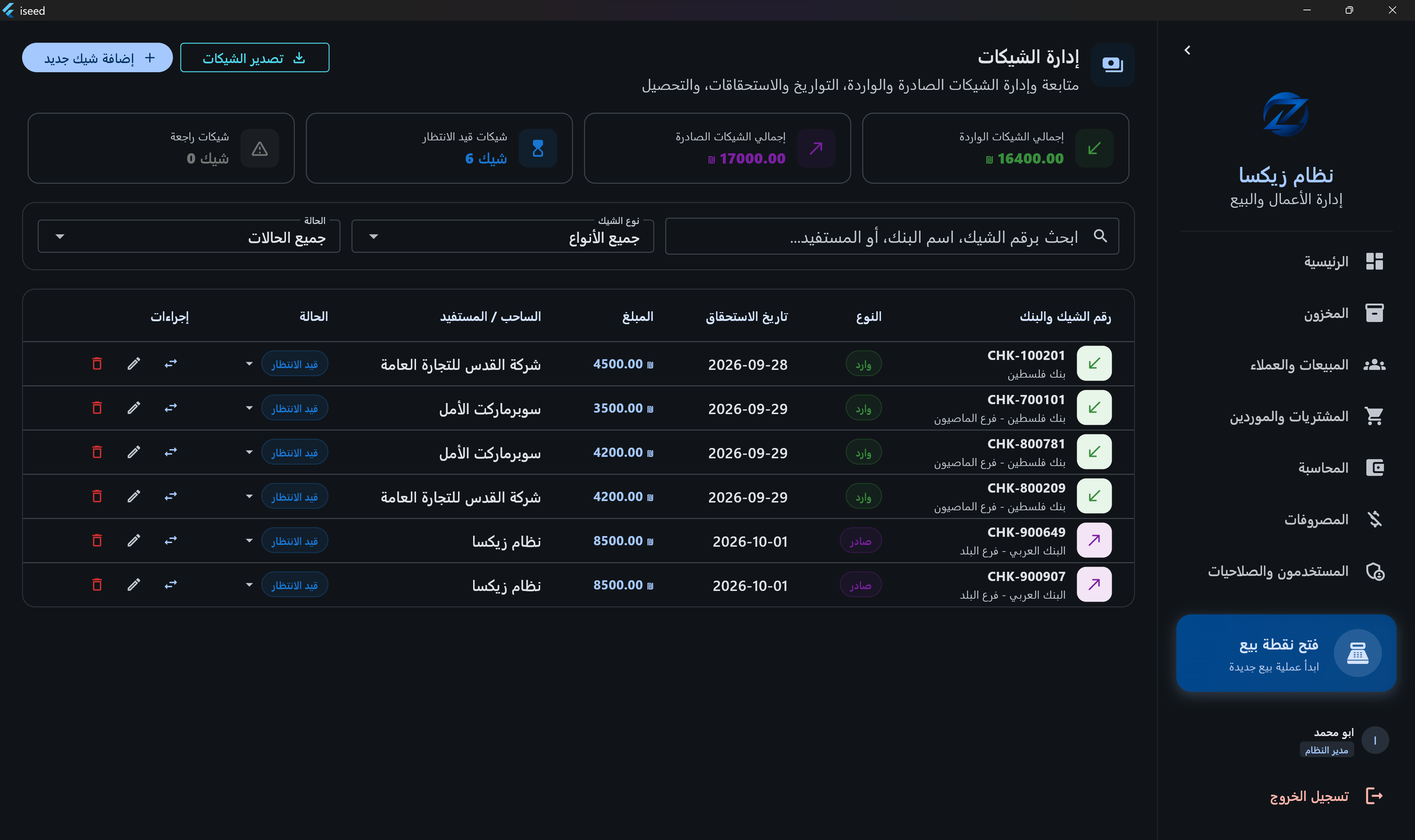The height and width of the screenshot is (840, 1415).
Task: Open the الحالة filter dropdown
Action: click(x=189, y=237)
